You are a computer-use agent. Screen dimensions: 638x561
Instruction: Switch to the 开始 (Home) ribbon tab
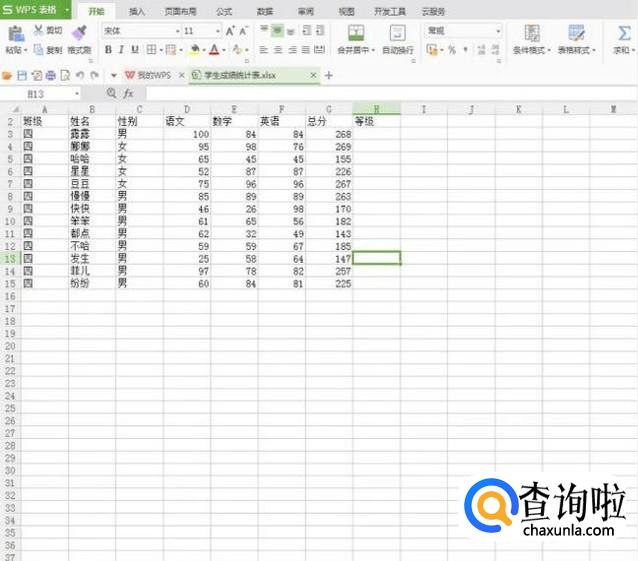pos(96,11)
